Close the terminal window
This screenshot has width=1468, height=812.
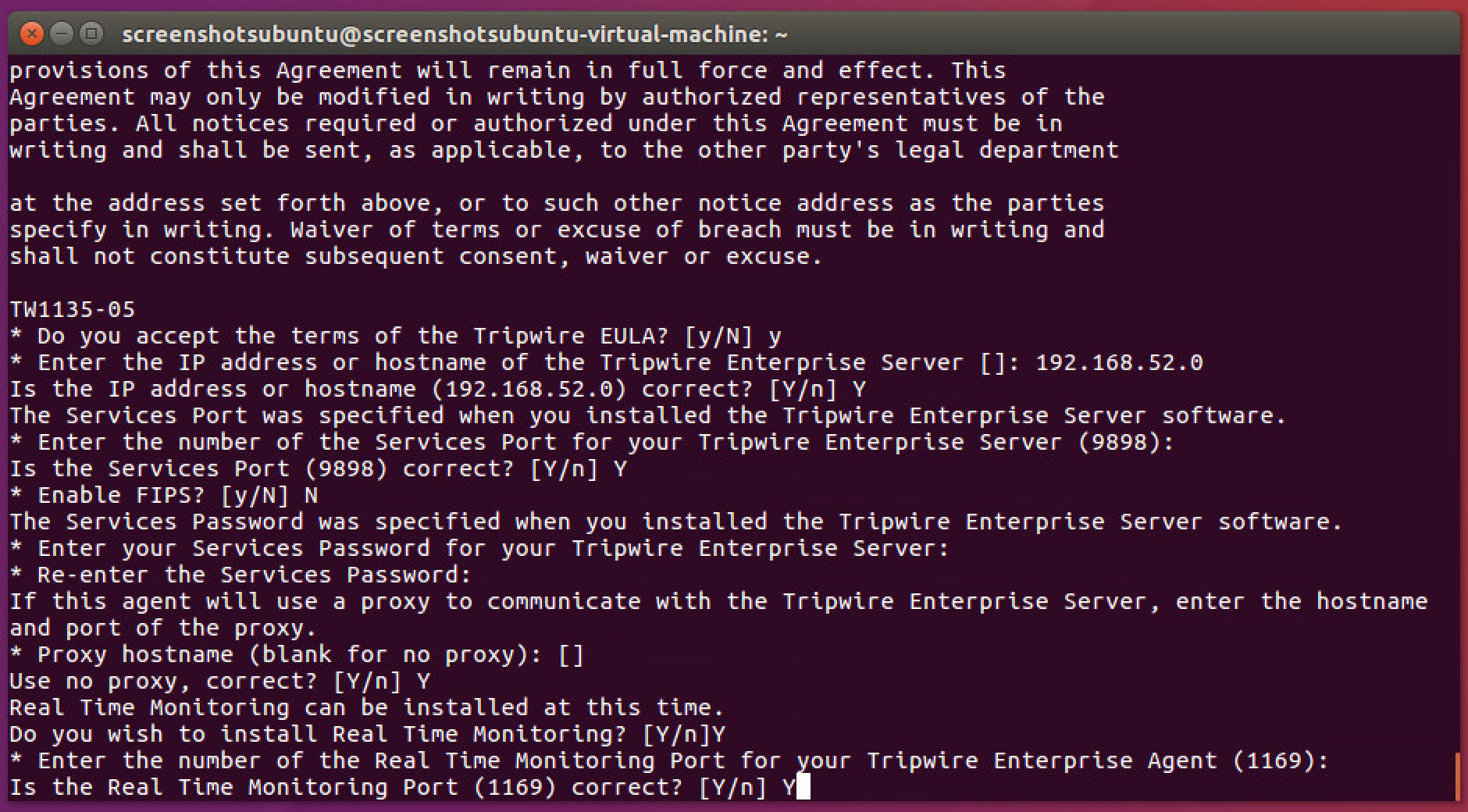coord(31,34)
